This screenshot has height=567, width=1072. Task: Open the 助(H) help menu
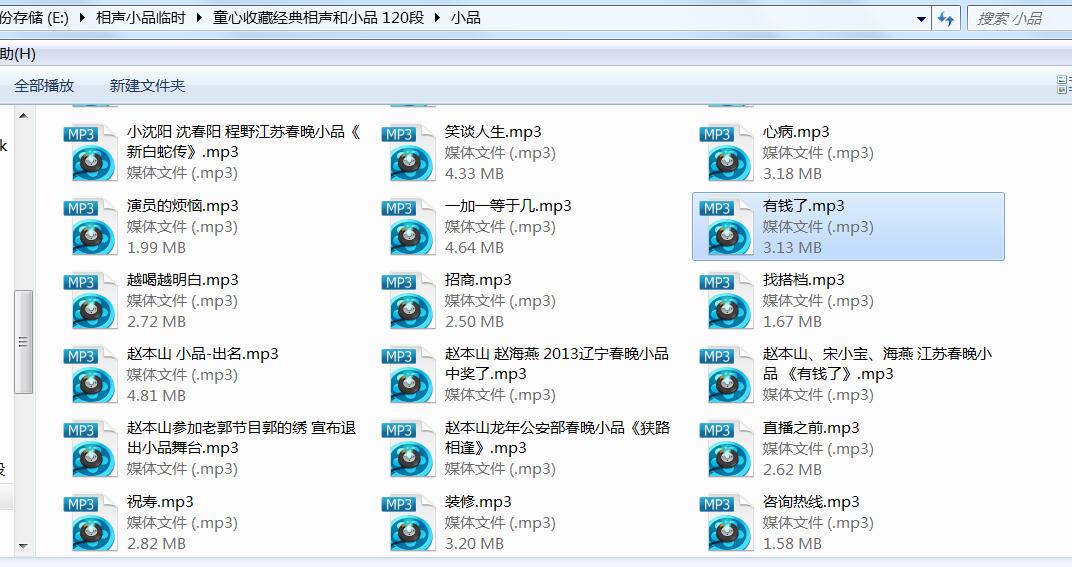pos(18,54)
